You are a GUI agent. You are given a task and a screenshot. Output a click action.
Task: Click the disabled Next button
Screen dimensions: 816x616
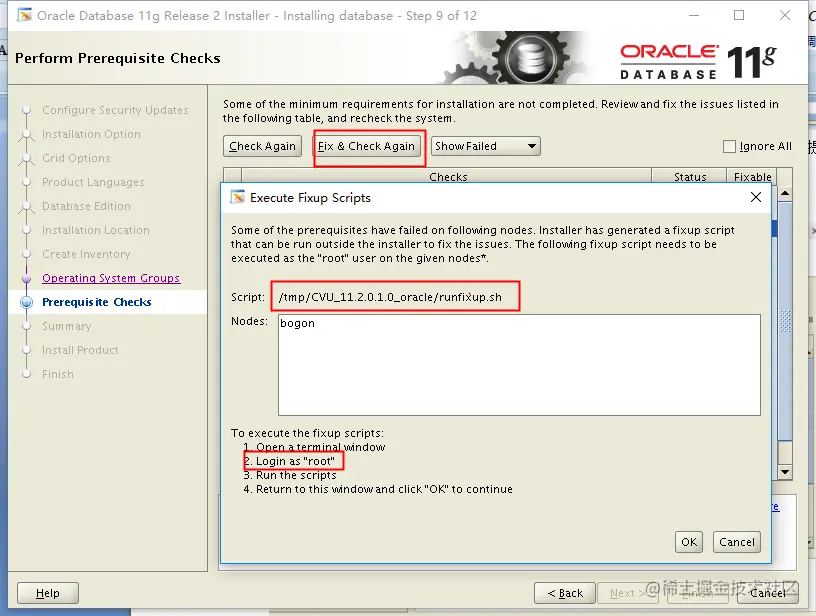(627, 593)
